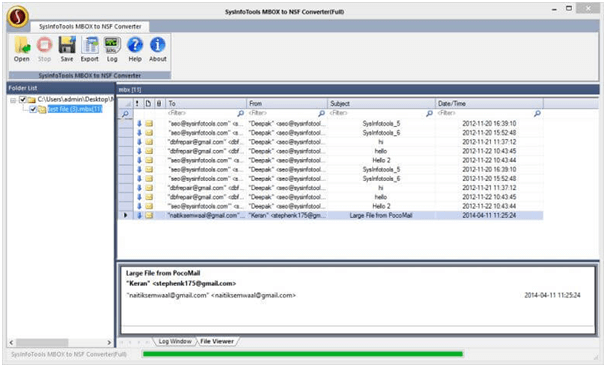Open the Log viewer icon
Screen dimensions: 606x367
point(112,45)
